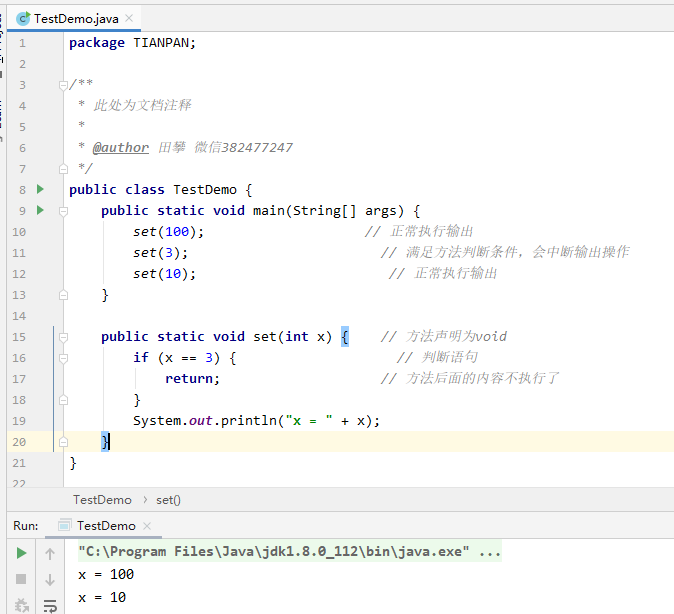Fold the if statement block on line 16

pyautogui.click(x=62, y=358)
